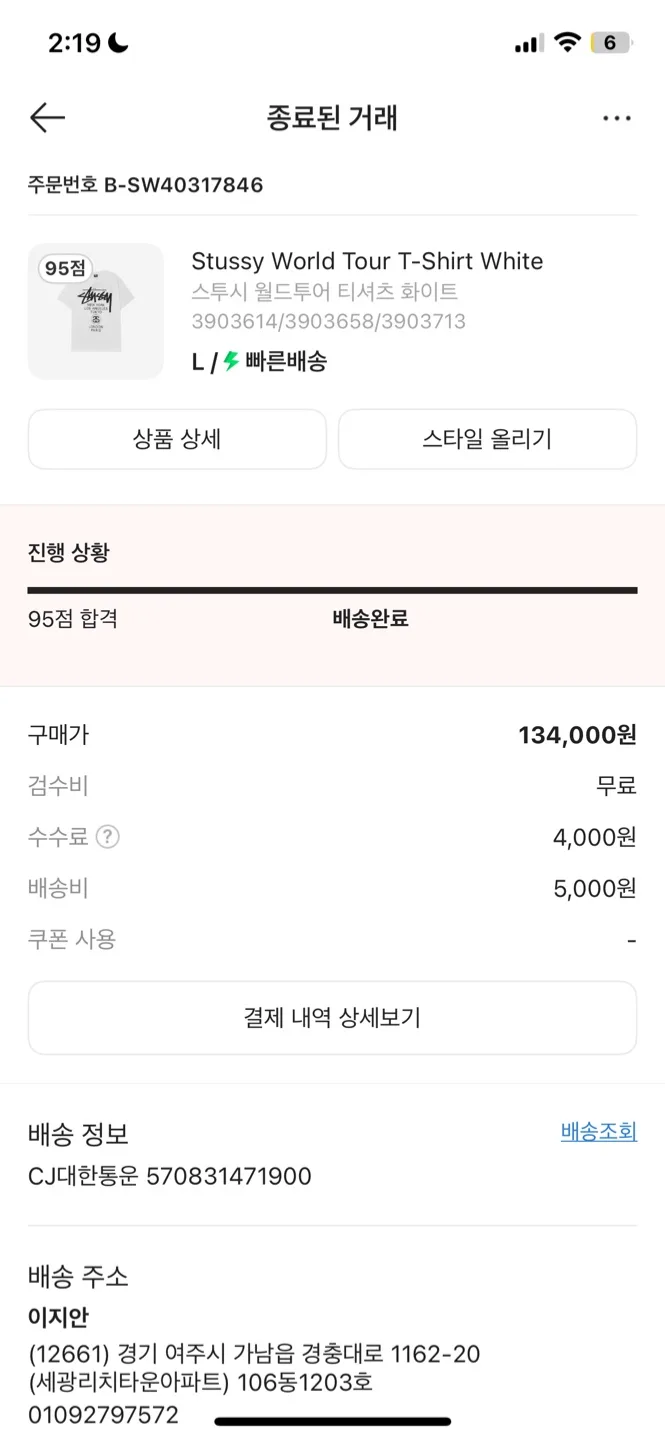Tap the cellular signal bars icon
The height and width of the screenshot is (1440, 665).
point(528,44)
